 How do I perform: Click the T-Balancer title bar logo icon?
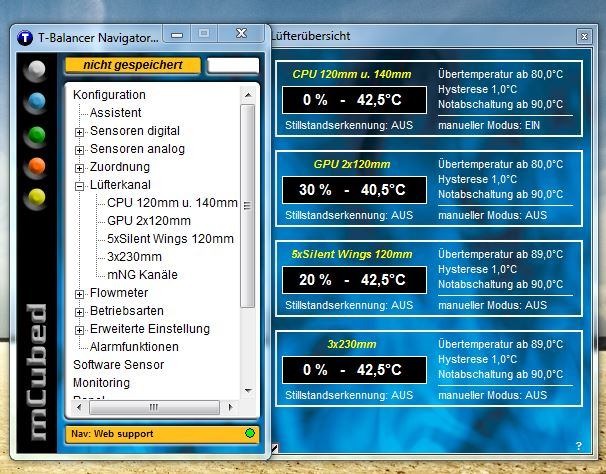[x=25, y=38]
